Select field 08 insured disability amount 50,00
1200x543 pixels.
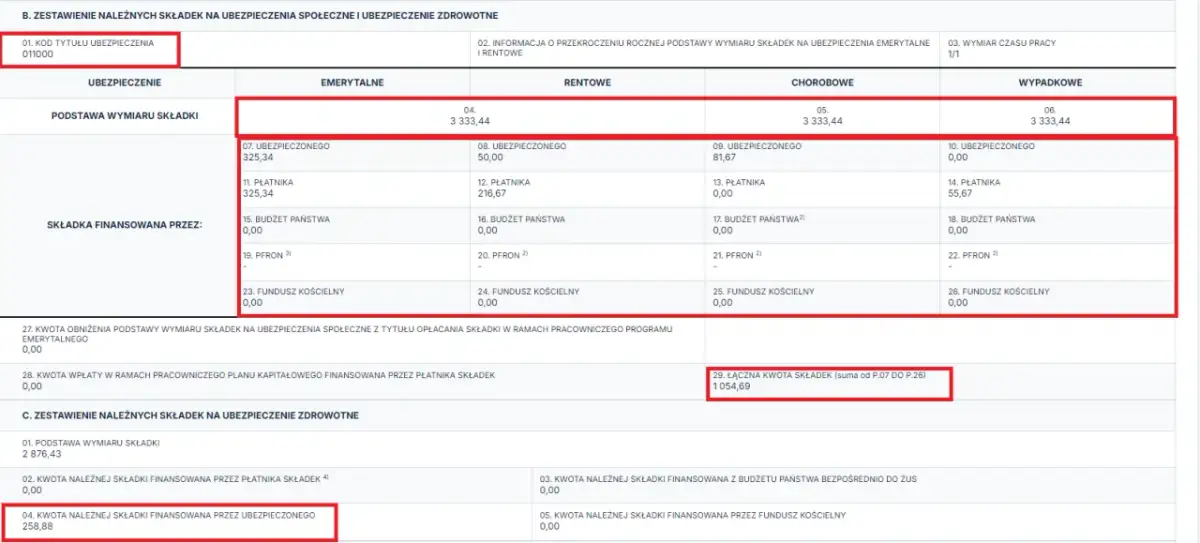(x=490, y=157)
